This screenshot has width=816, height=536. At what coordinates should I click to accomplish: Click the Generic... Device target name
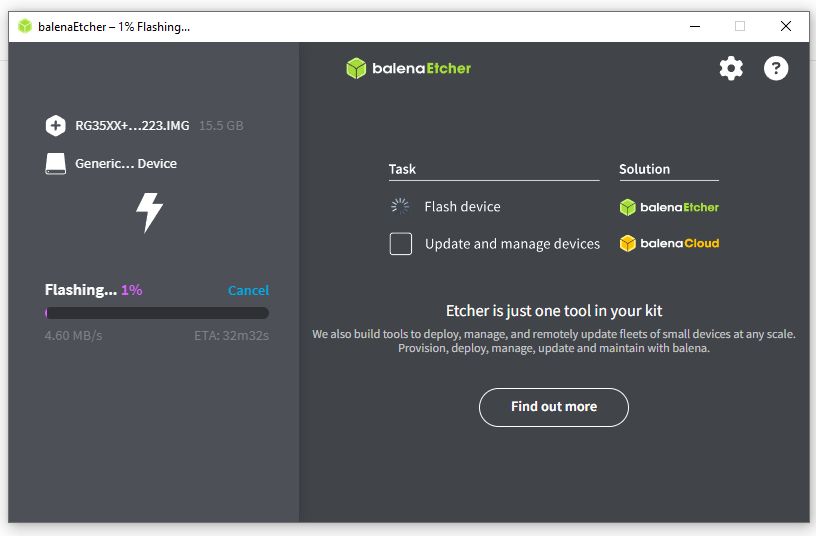126,163
